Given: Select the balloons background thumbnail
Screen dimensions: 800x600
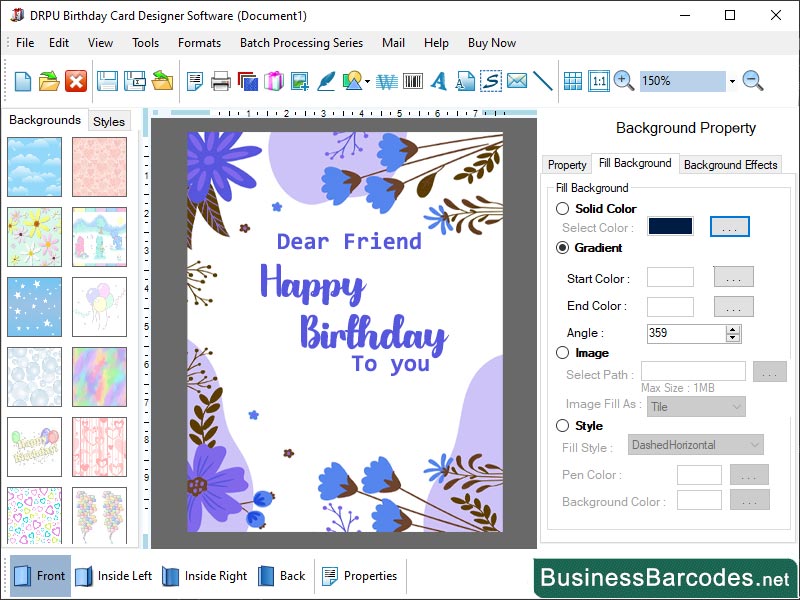Looking at the screenshot, I should [x=99, y=306].
